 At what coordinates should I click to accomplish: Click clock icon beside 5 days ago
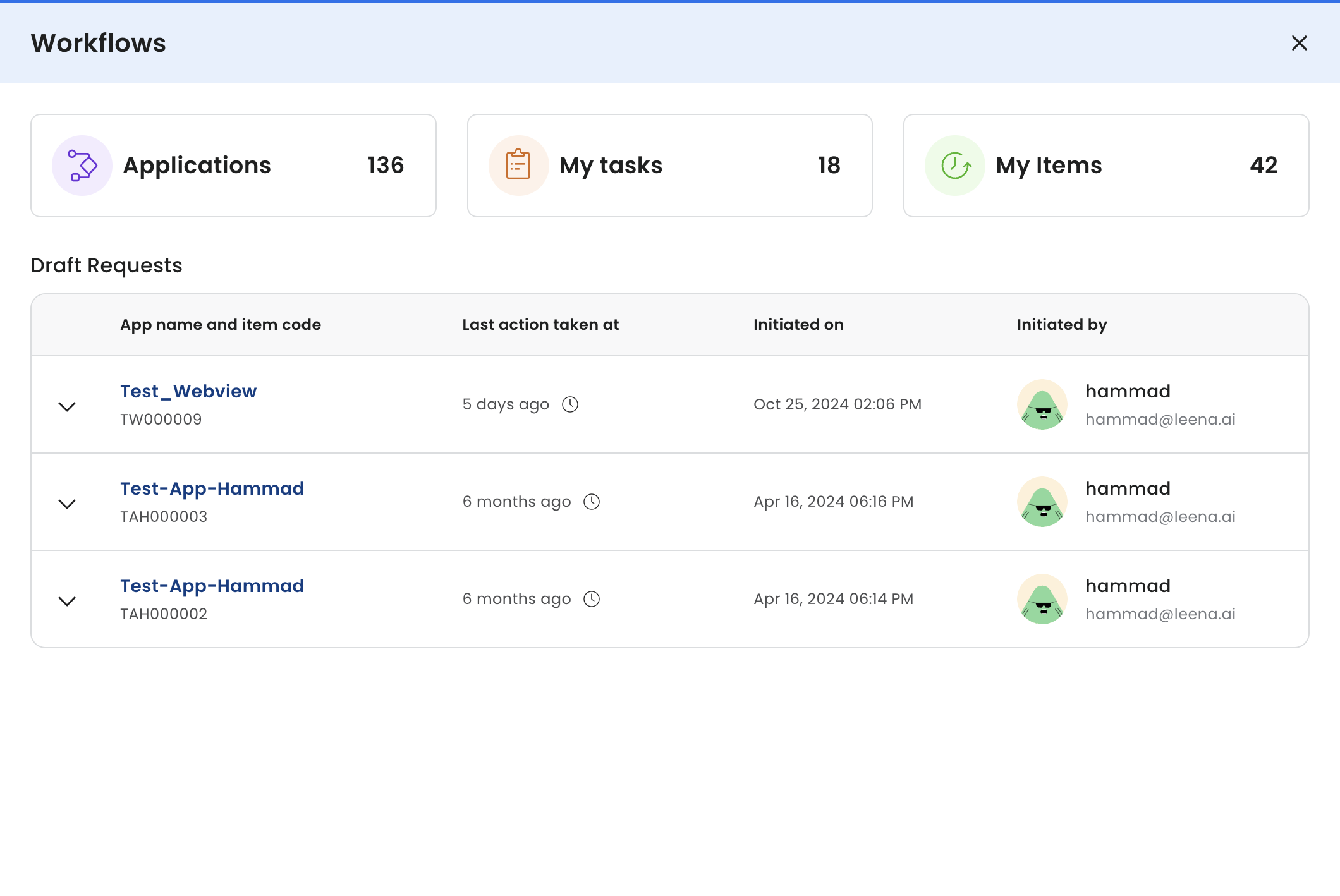570,404
